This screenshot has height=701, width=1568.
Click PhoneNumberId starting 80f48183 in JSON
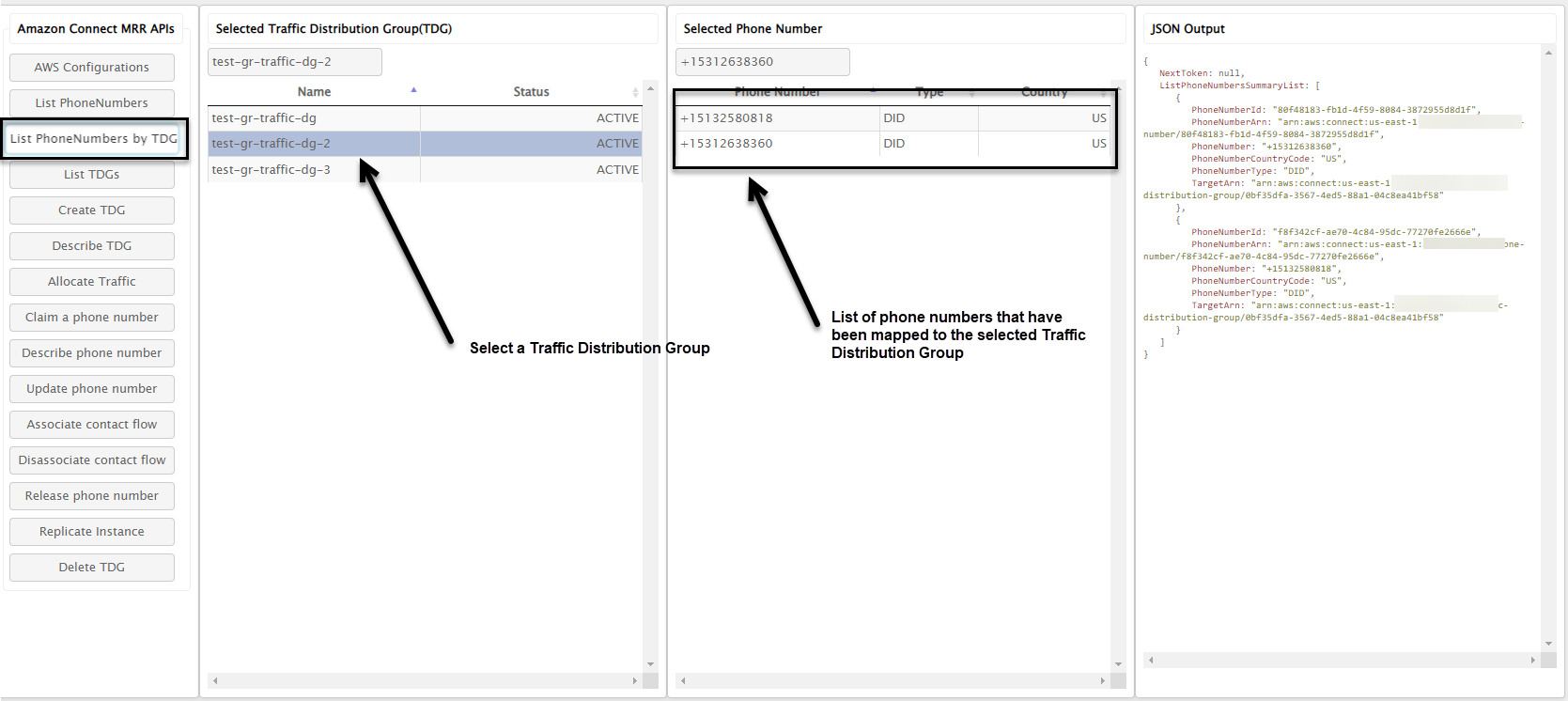point(1336,110)
